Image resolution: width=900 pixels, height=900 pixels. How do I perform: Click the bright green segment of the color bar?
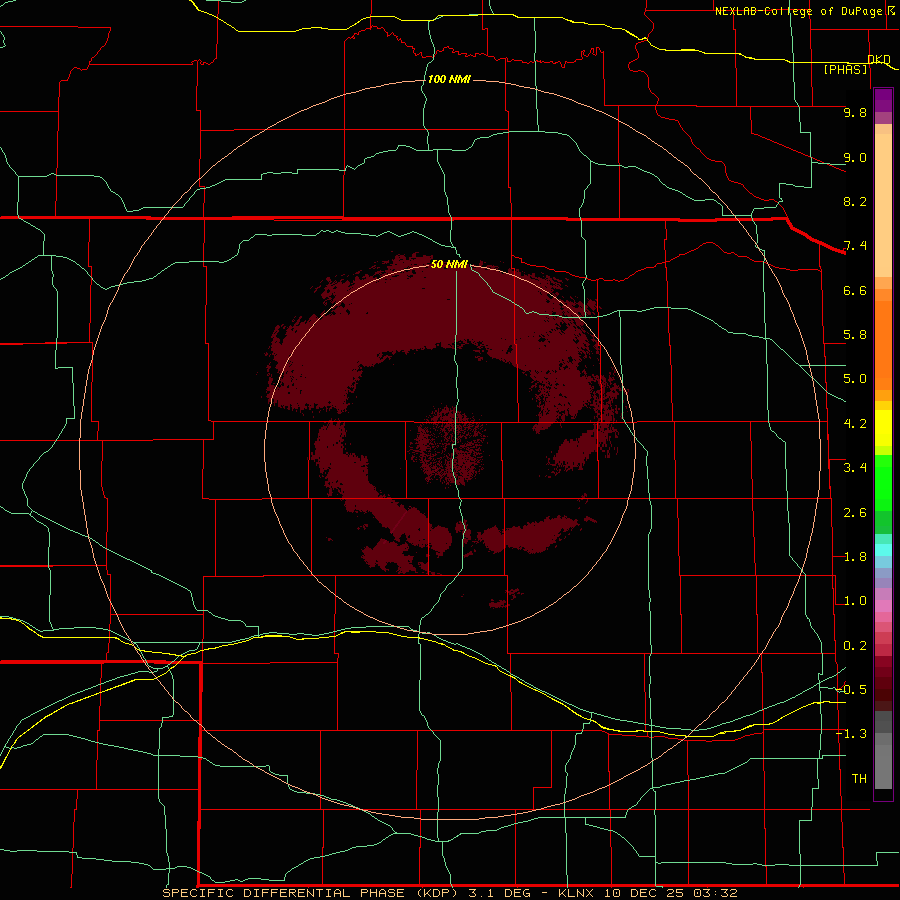(883, 483)
